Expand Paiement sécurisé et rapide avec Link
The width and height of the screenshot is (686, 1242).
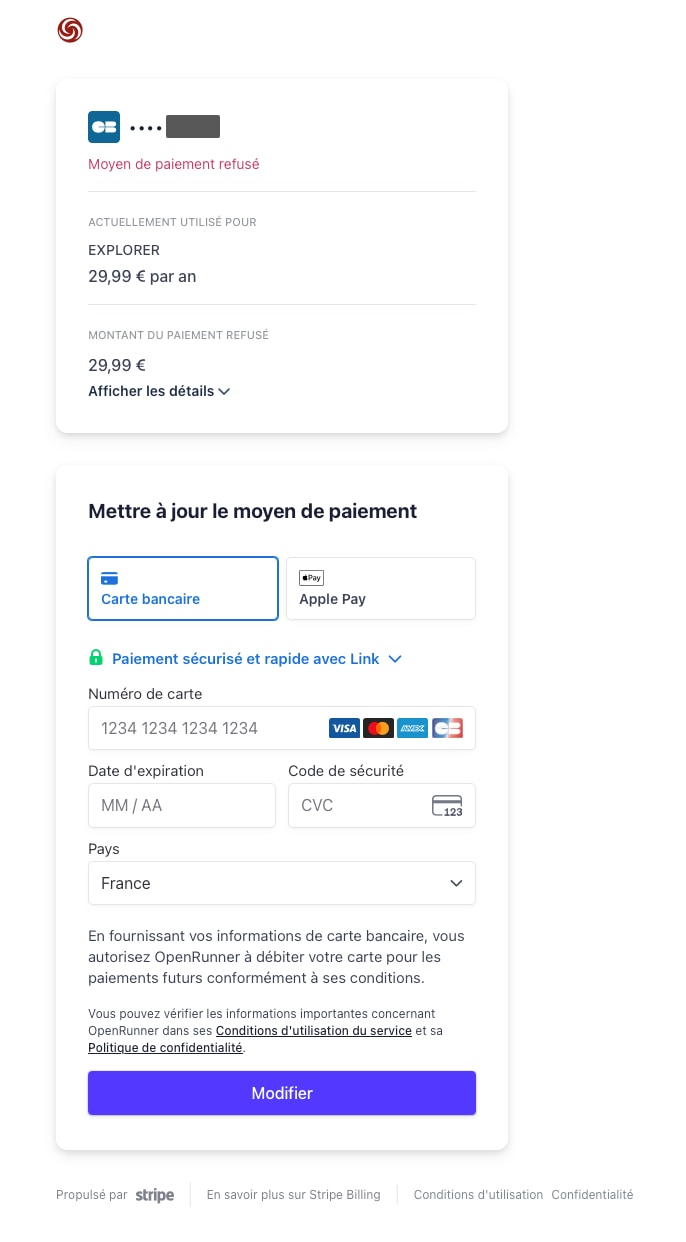pyautogui.click(x=256, y=659)
